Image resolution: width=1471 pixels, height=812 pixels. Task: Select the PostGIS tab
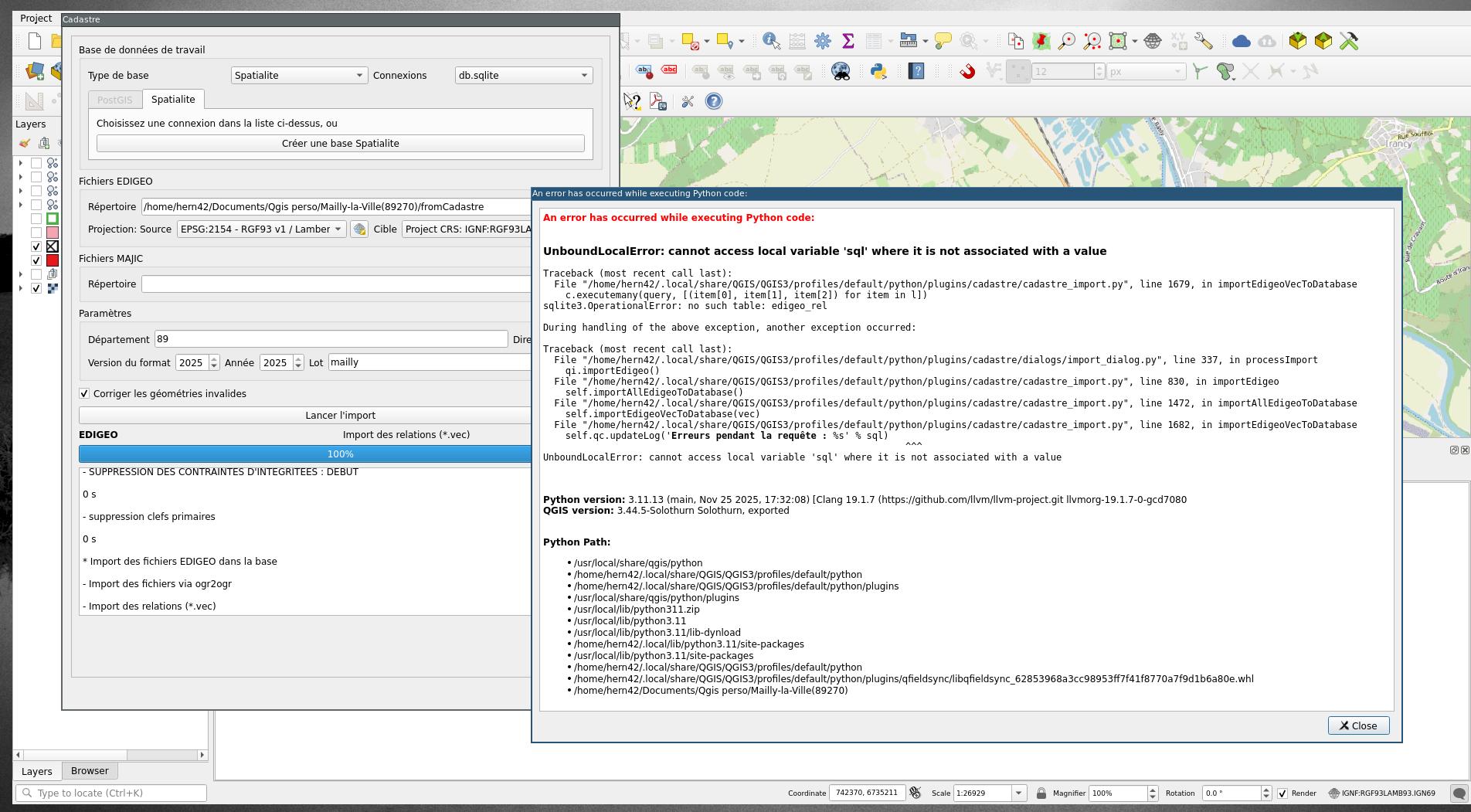(x=114, y=100)
